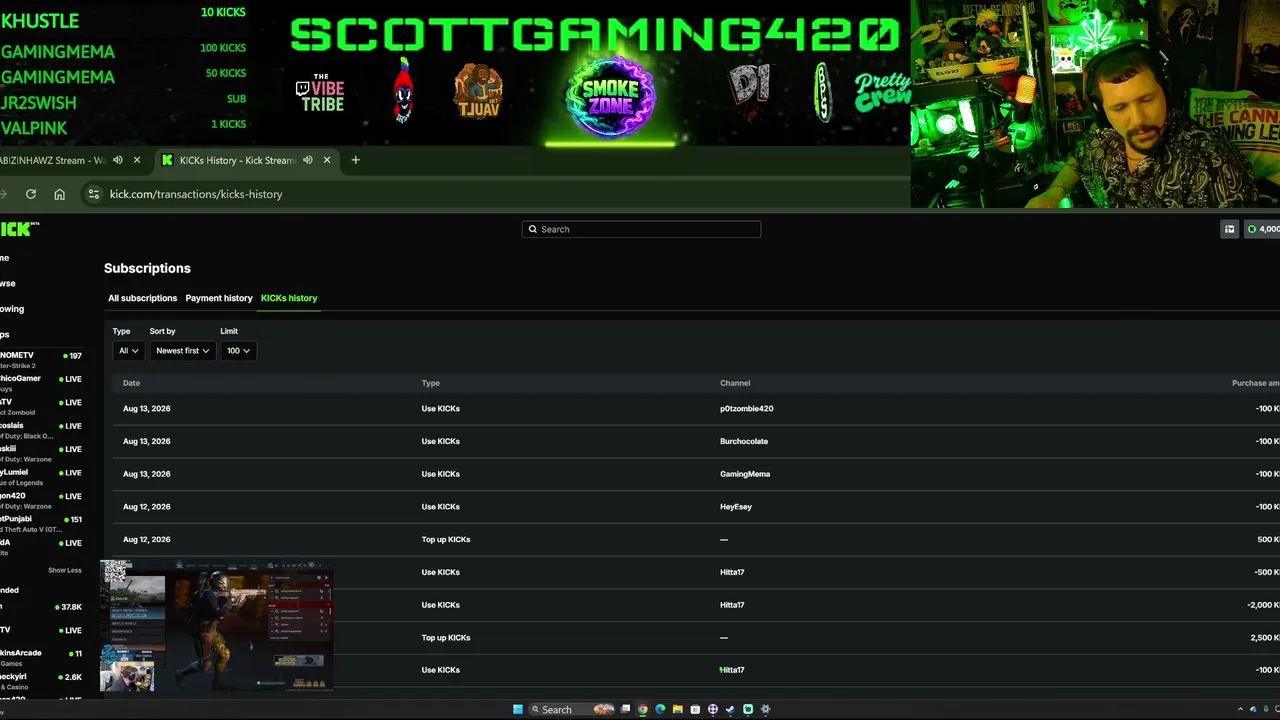The height and width of the screenshot is (720, 1280).
Task: Mute the KICKs History tab audio
Action: (x=308, y=160)
